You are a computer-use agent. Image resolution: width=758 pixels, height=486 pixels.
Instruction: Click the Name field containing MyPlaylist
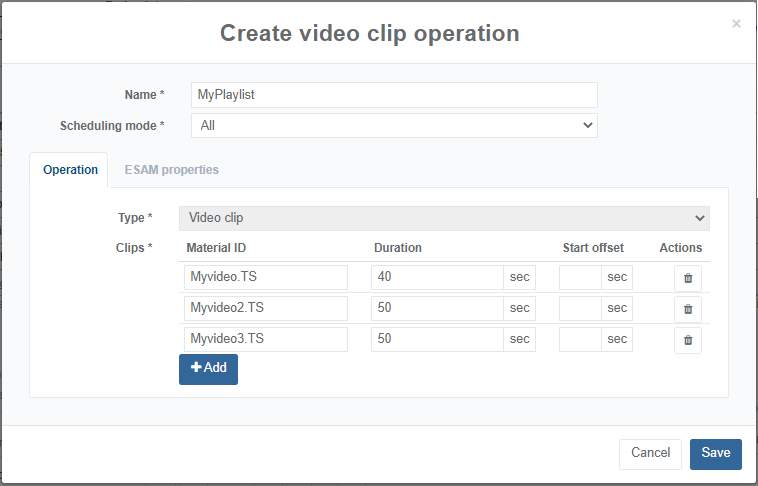click(394, 95)
